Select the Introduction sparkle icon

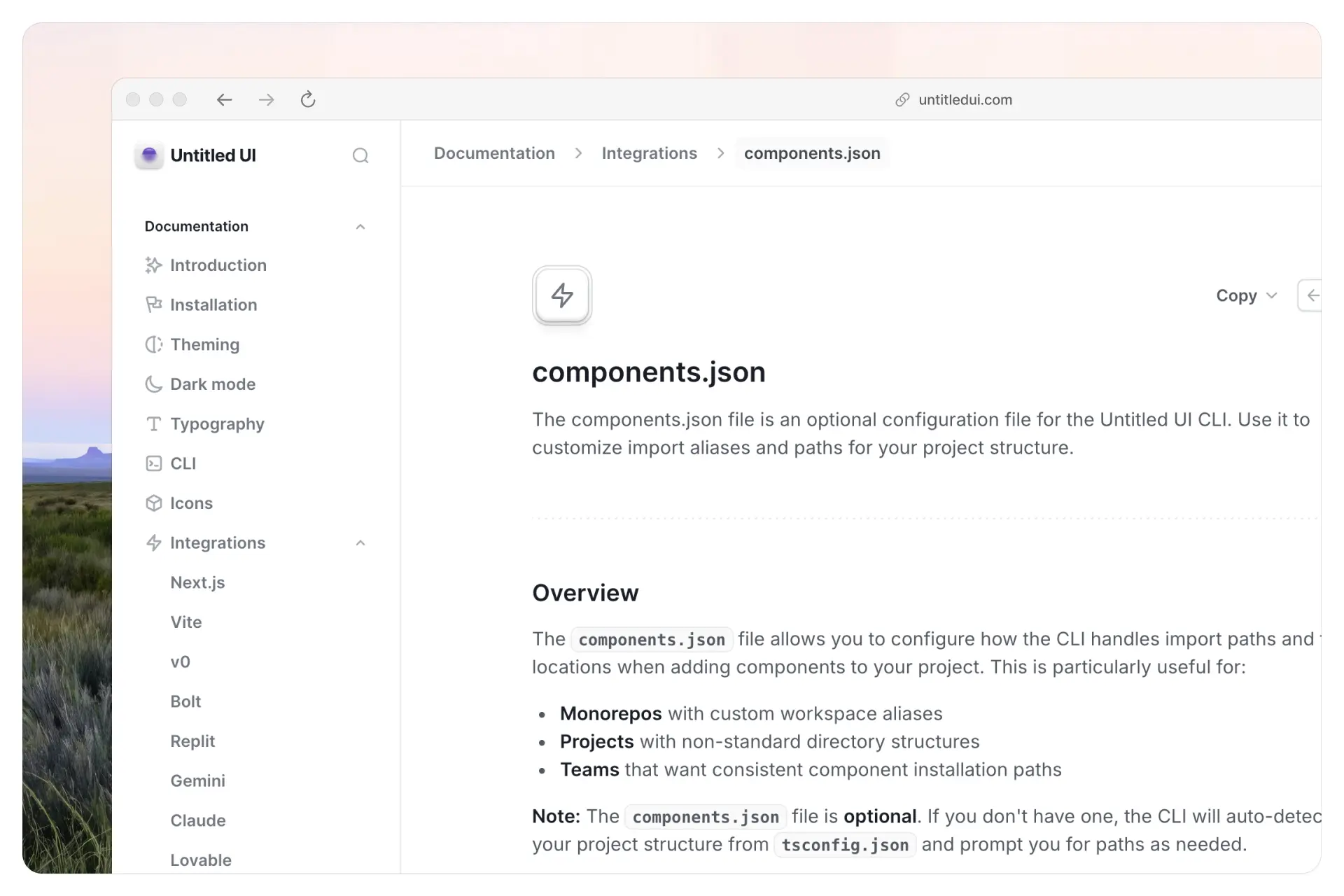[x=155, y=265]
